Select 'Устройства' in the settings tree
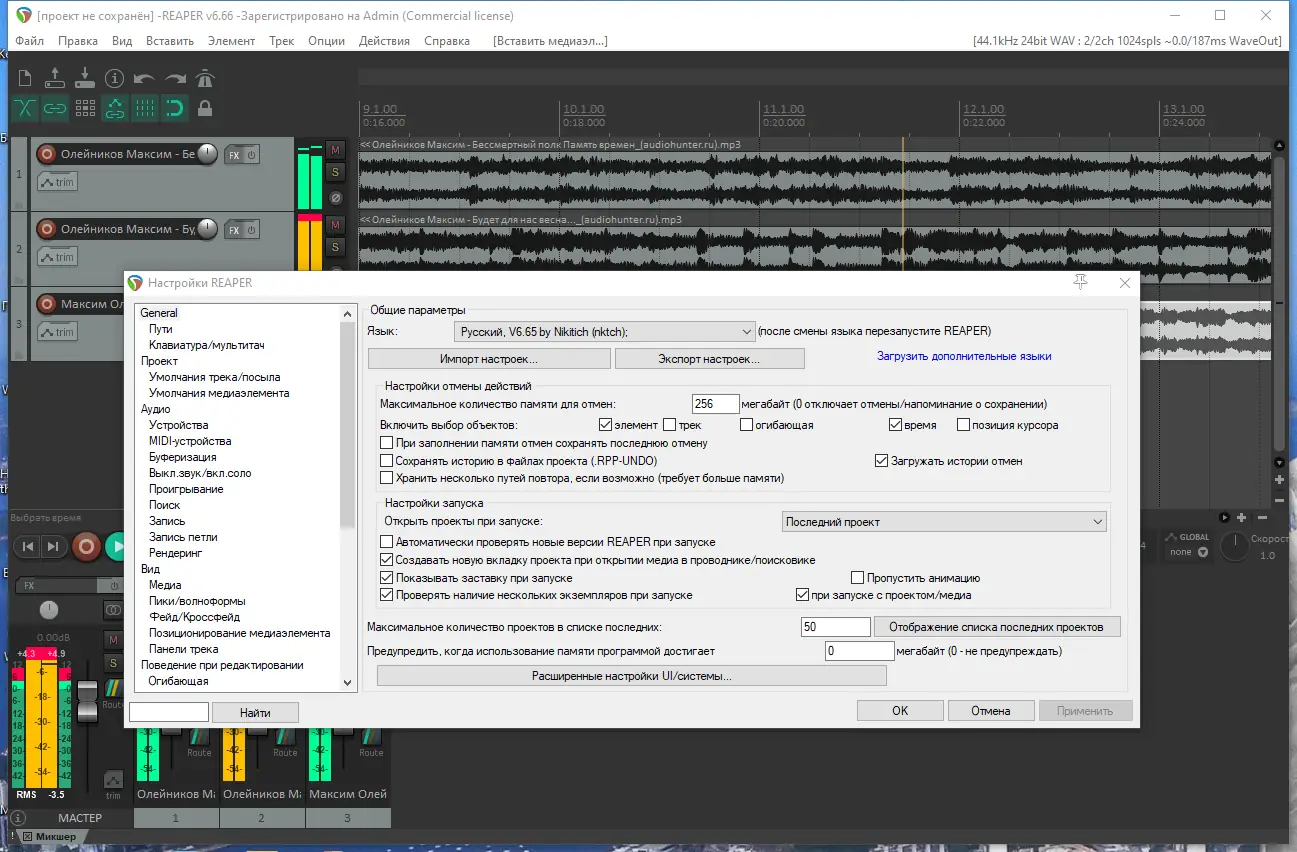This screenshot has height=852, width=1297. [178, 425]
